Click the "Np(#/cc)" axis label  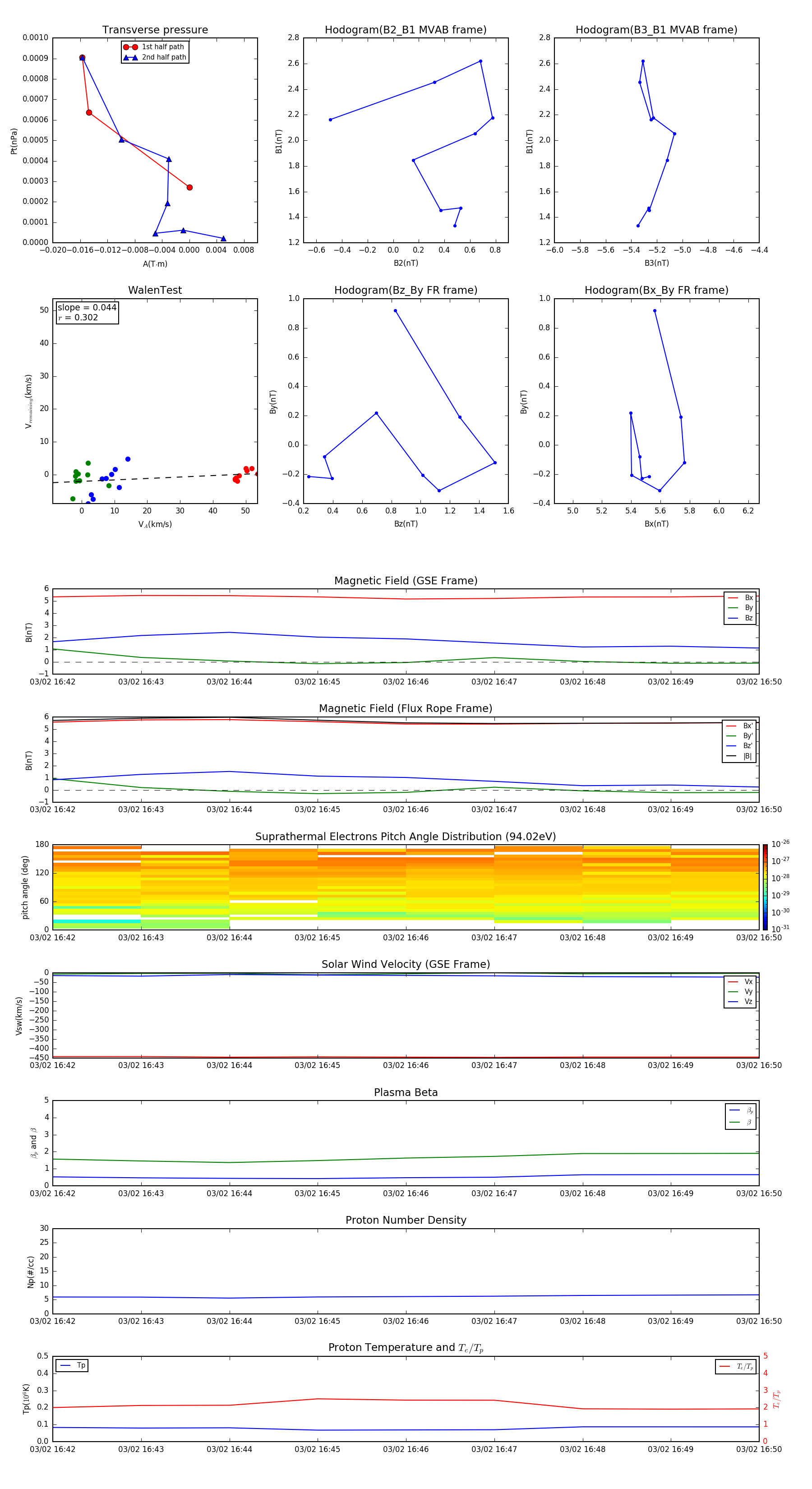coord(31,1272)
